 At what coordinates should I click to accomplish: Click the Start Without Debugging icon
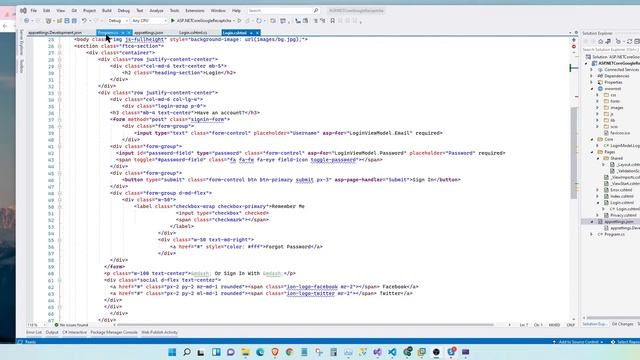tap(239, 20)
